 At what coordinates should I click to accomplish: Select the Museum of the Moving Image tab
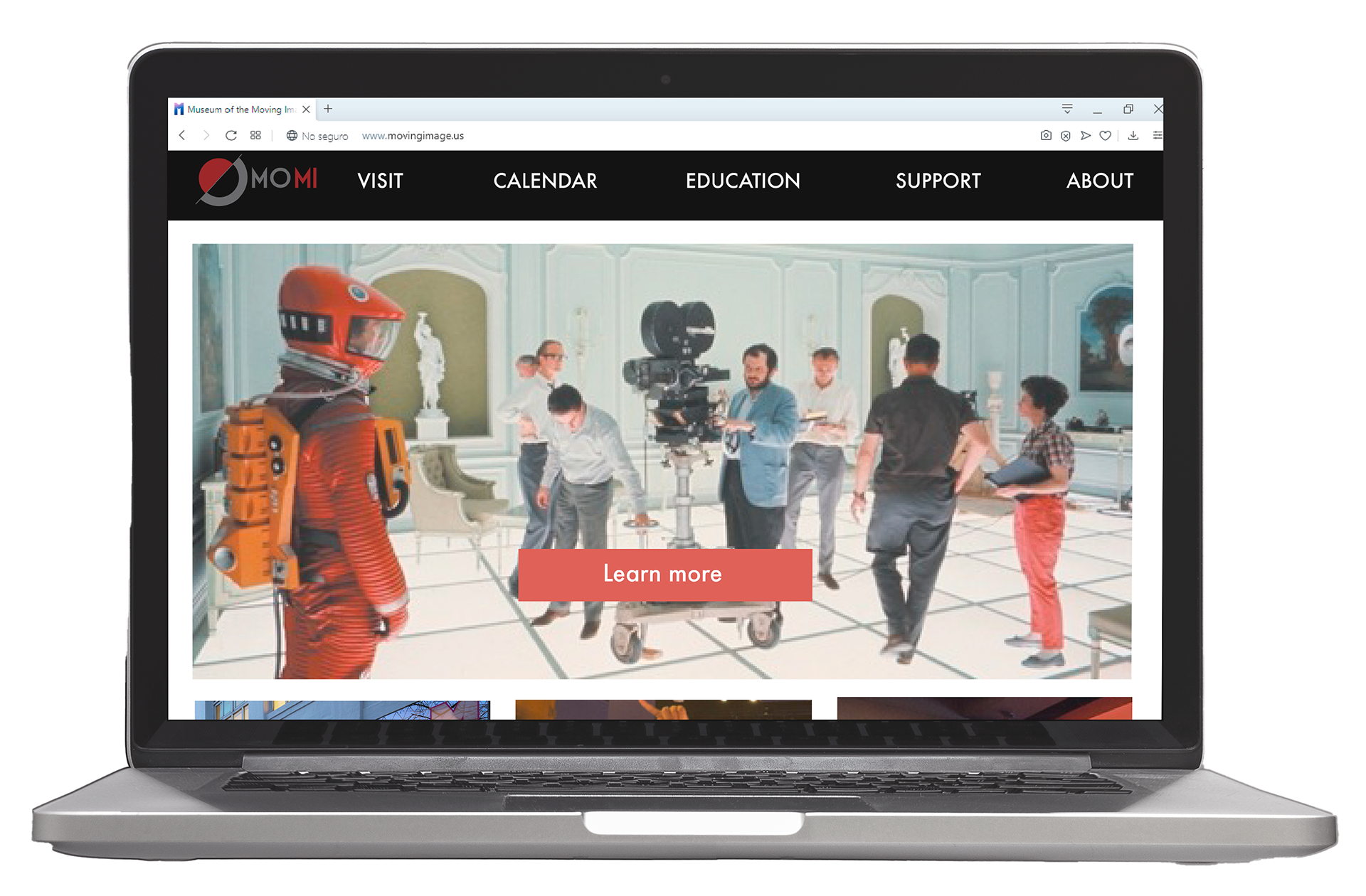click(240, 110)
